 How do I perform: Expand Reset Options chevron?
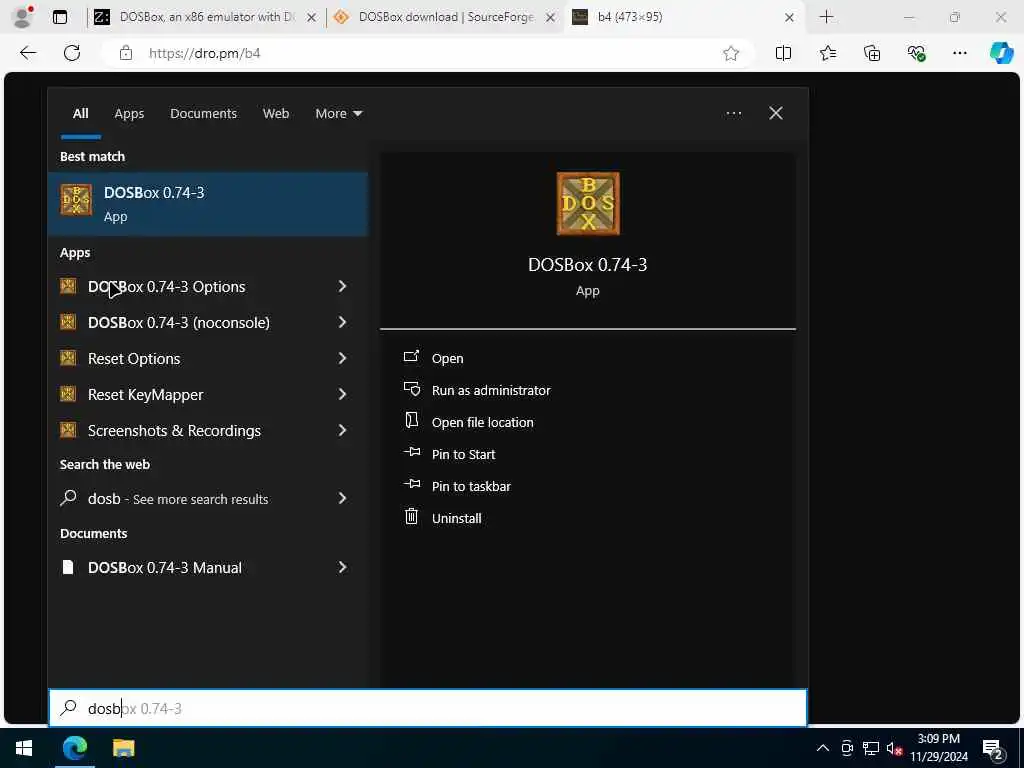tap(342, 358)
